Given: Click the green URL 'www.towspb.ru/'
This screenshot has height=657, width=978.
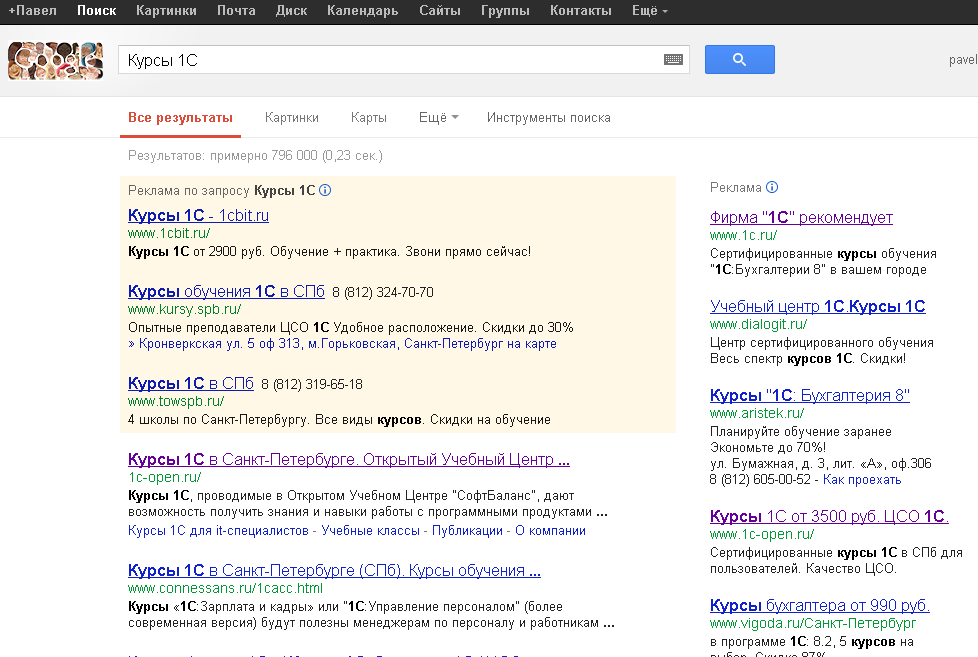Looking at the screenshot, I should 176,401.
